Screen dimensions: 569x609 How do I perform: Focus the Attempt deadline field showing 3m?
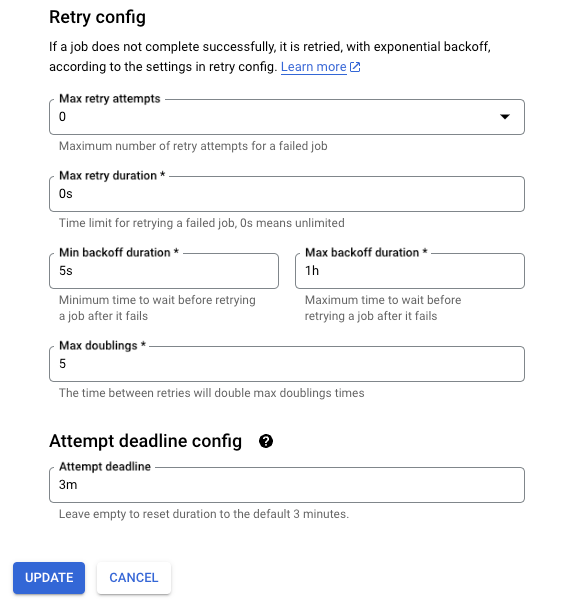pyautogui.click(x=287, y=485)
